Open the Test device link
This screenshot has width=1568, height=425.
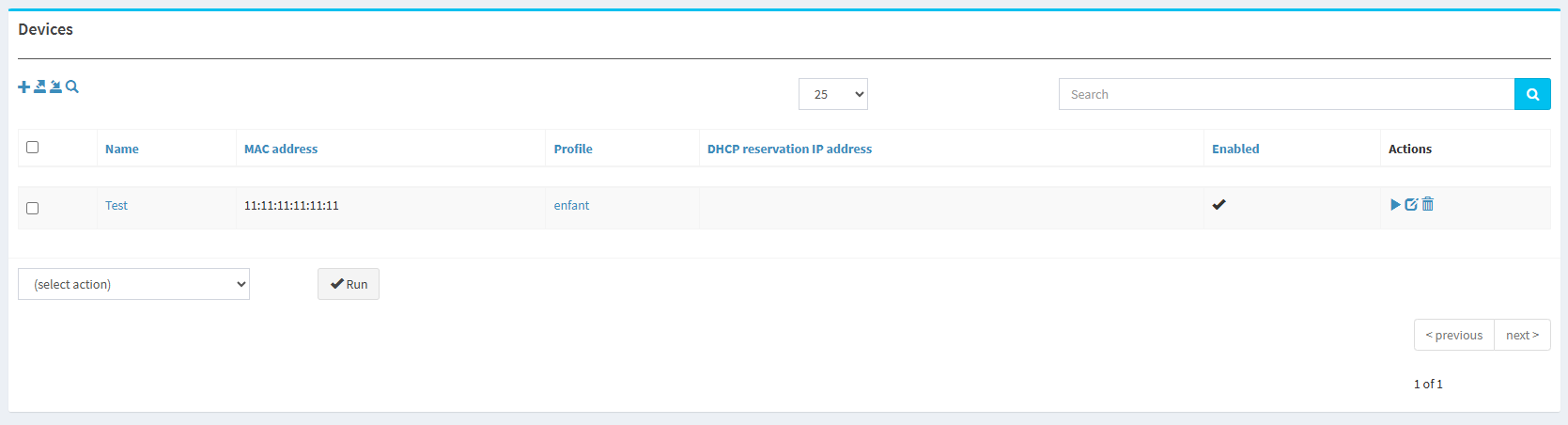(x=116, y=205)
